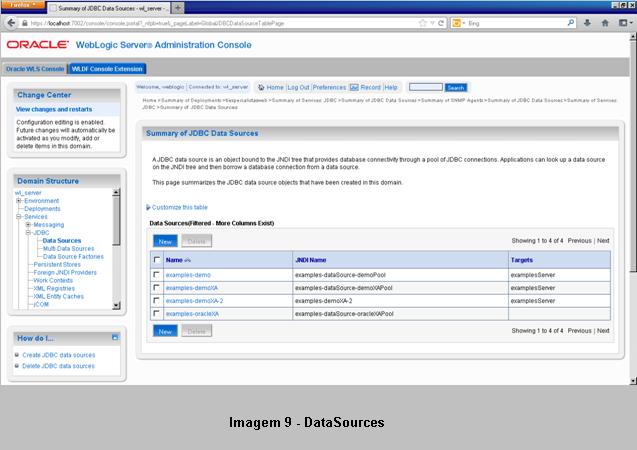Image resolution: width=637 pixels, height=450 pixels.
Task: Select Work Contexts tree item
Action: (x=53, y=281)
